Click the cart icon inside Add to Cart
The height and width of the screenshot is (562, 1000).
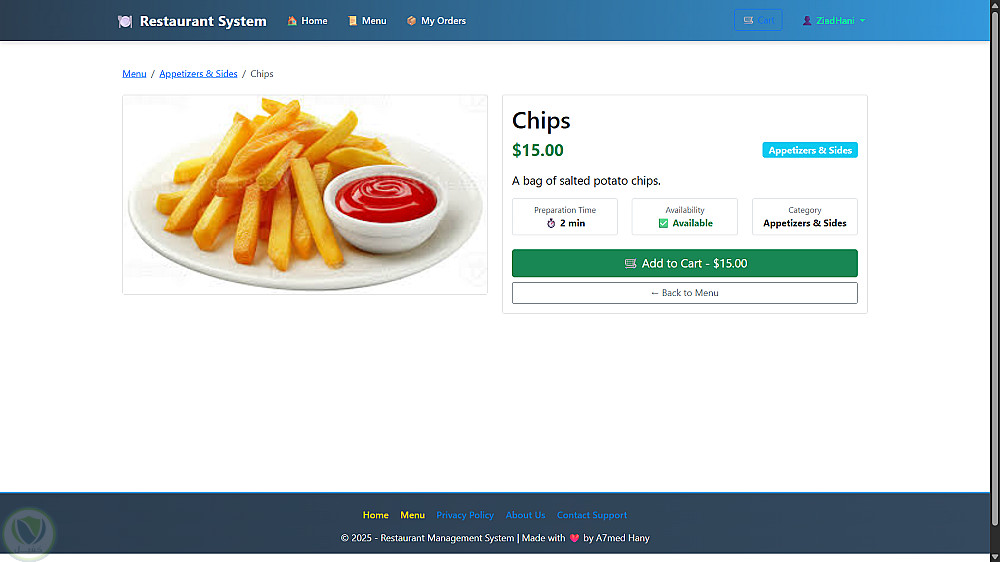click(630, 263)
